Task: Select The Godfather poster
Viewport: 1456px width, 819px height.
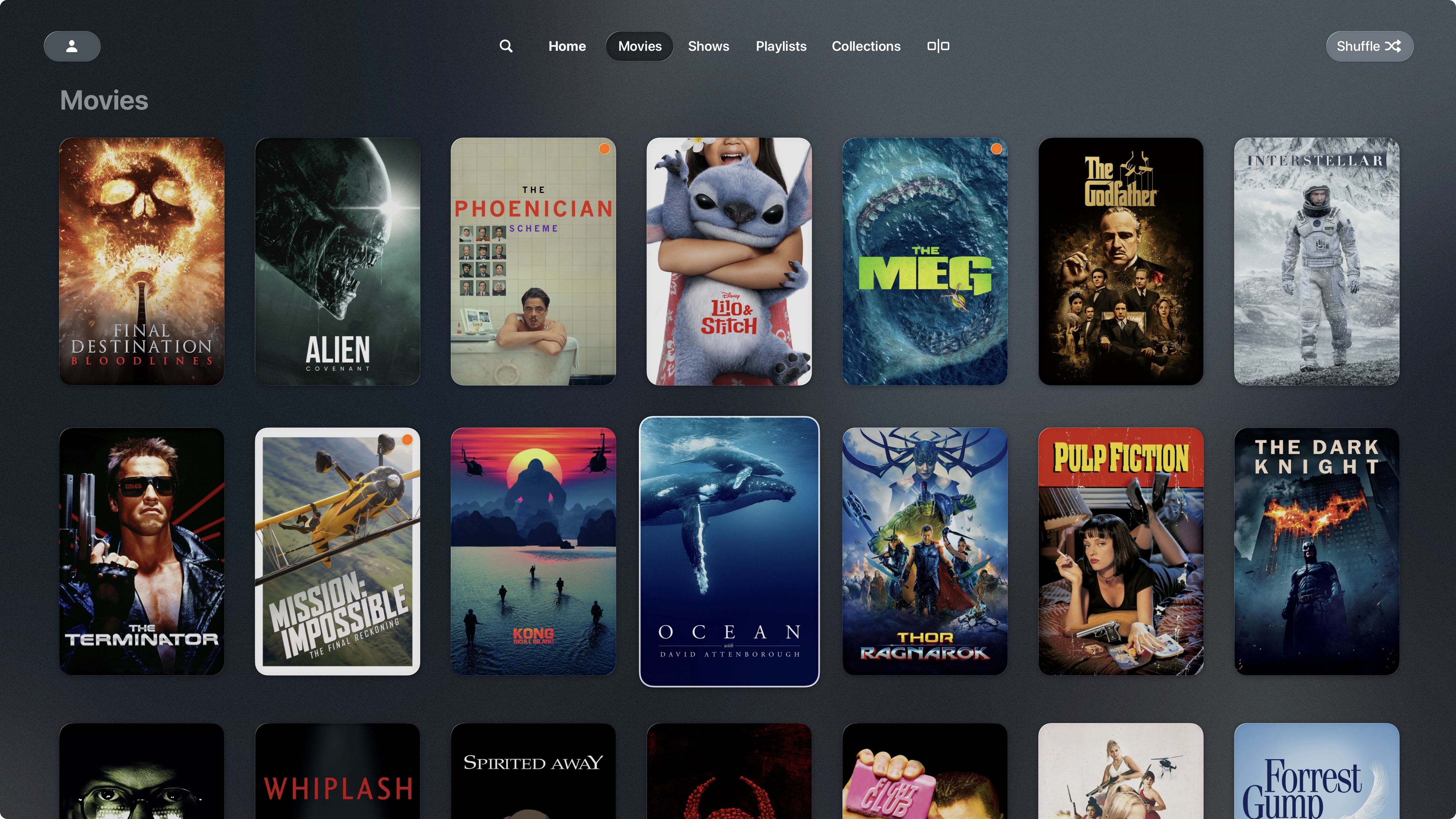Action: 1121,261
